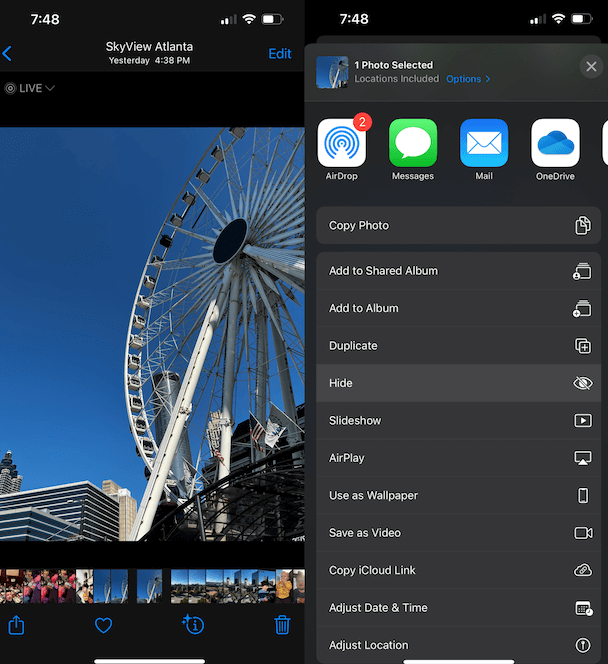Select the yellow-shirt child thumbnail in filmstrip

click(x=284, y=586)
